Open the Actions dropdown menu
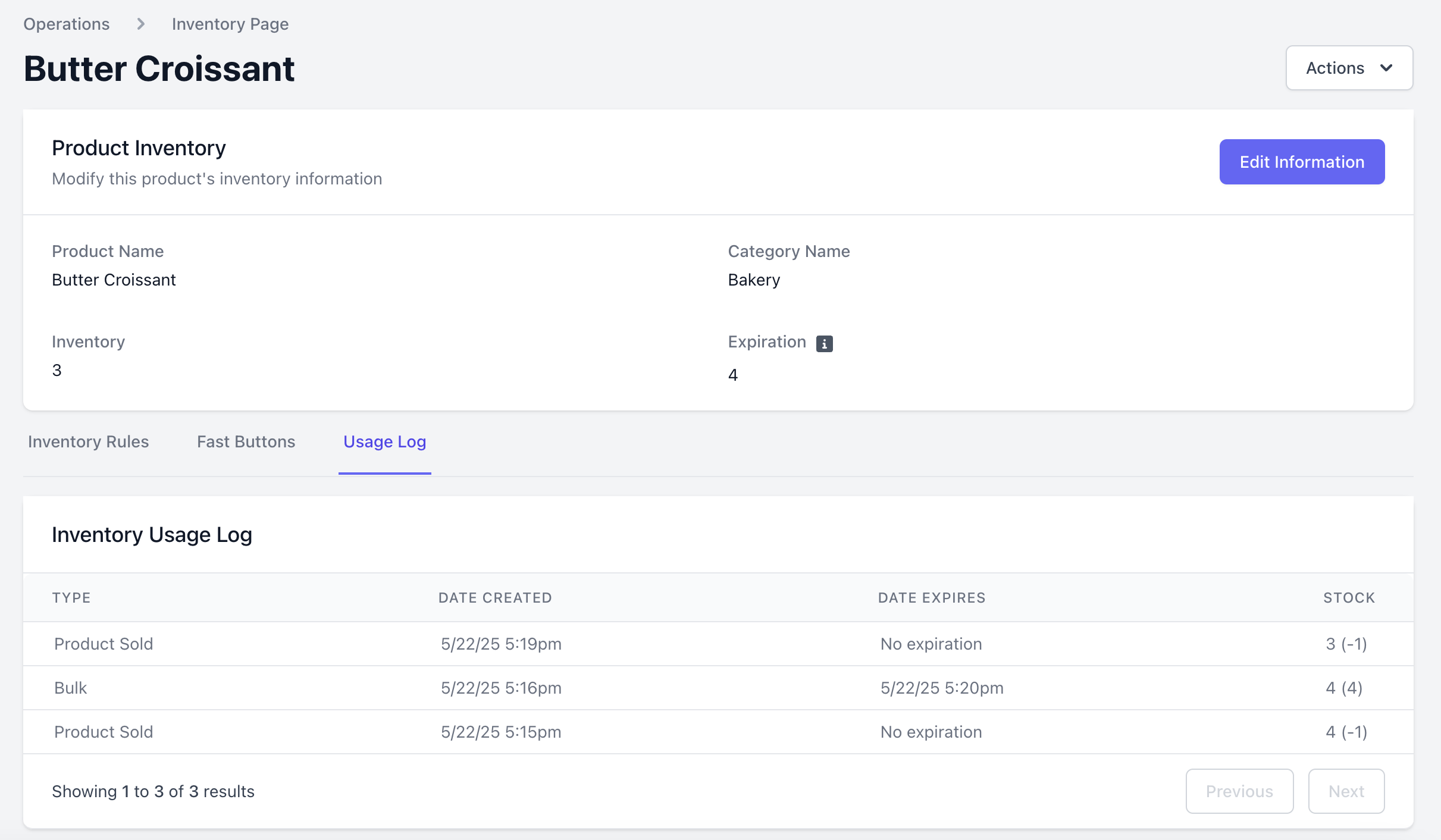Image resolution: width=1441 pixels, height=840 pixels. (x=1348, y=68)
